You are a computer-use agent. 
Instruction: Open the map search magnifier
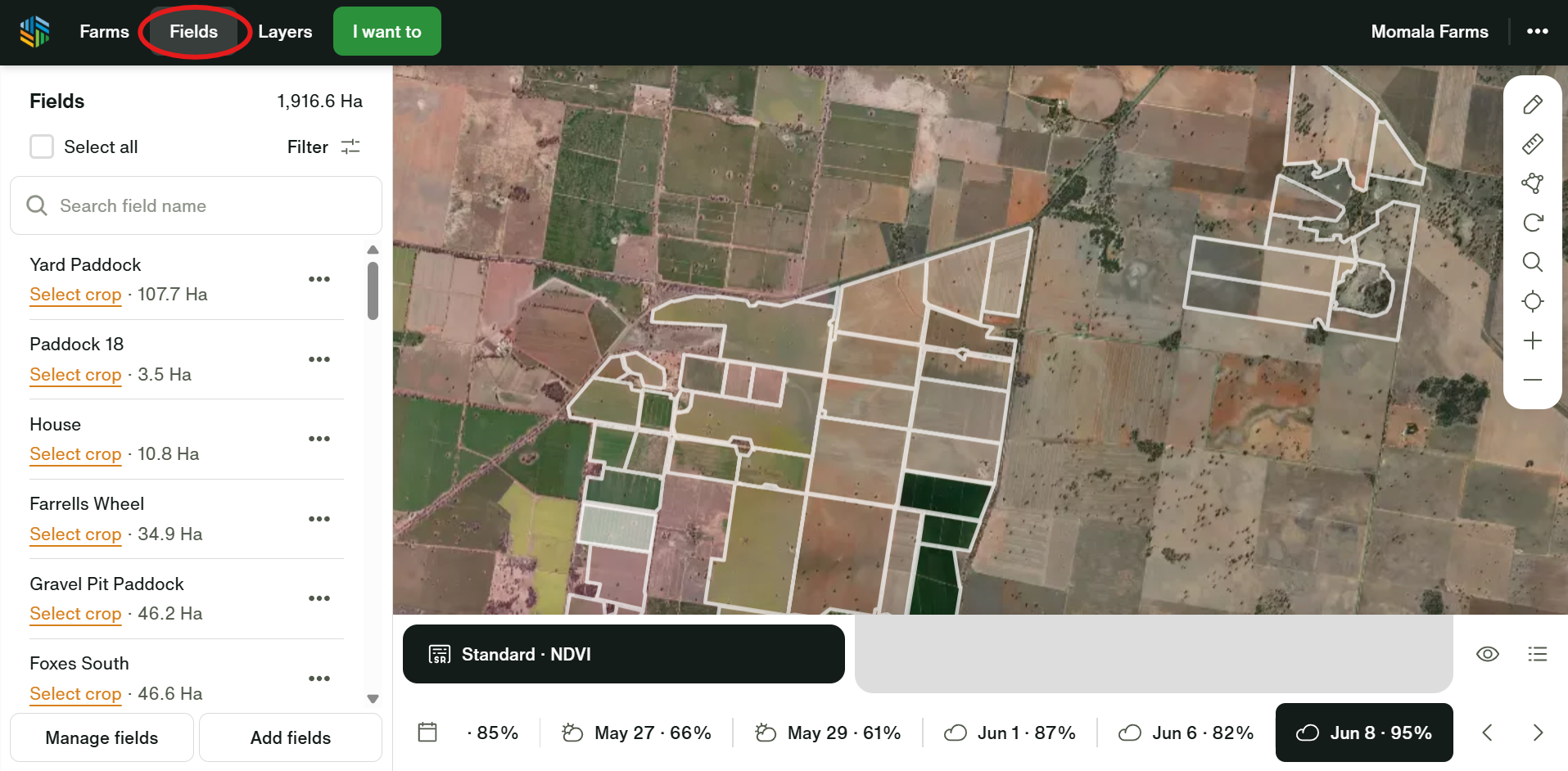1532,262
